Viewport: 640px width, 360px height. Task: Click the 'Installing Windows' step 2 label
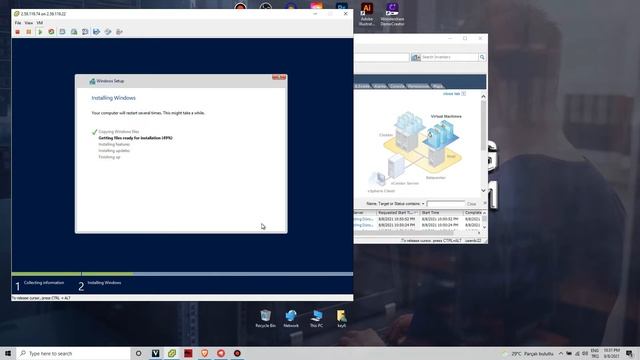point(104,282)
